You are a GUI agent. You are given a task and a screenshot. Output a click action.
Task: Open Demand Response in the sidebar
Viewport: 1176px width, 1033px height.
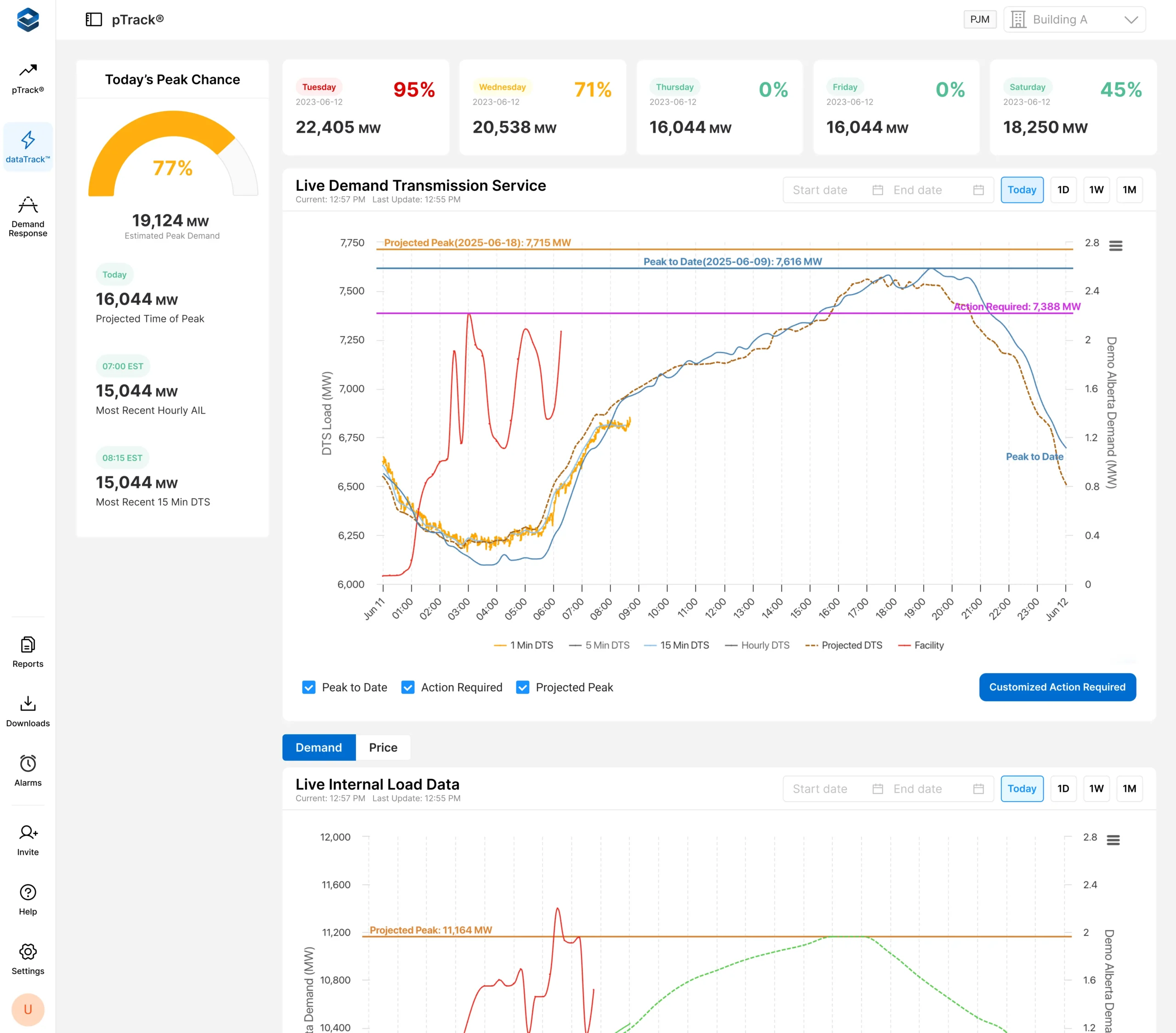28,217
